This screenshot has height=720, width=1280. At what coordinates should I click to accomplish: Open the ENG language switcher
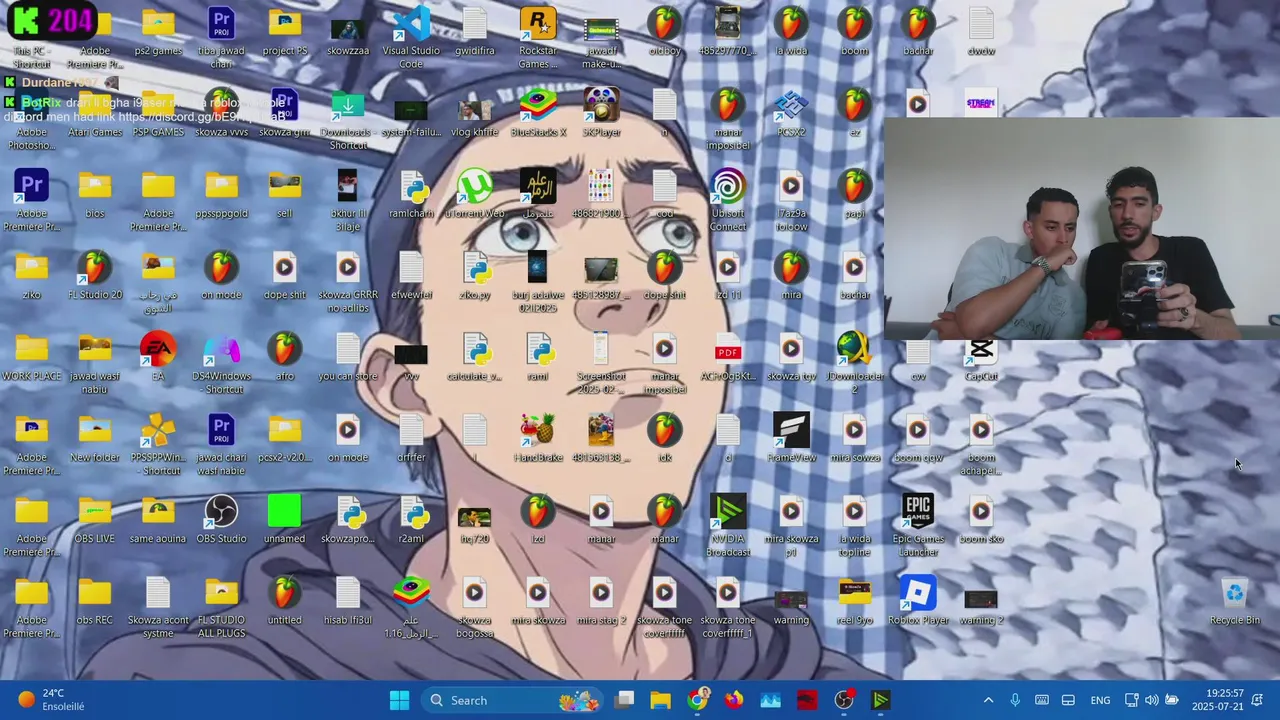coord(1100,700)
